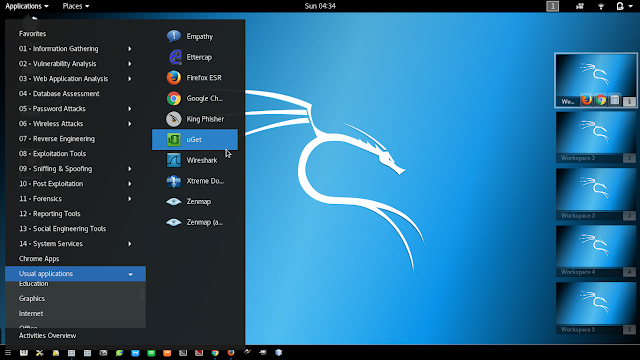This screenshot has width=640, height=360.
Task: Click the camera recording icon in top bar
Action: pyautogui.click(x=580, y=6)
